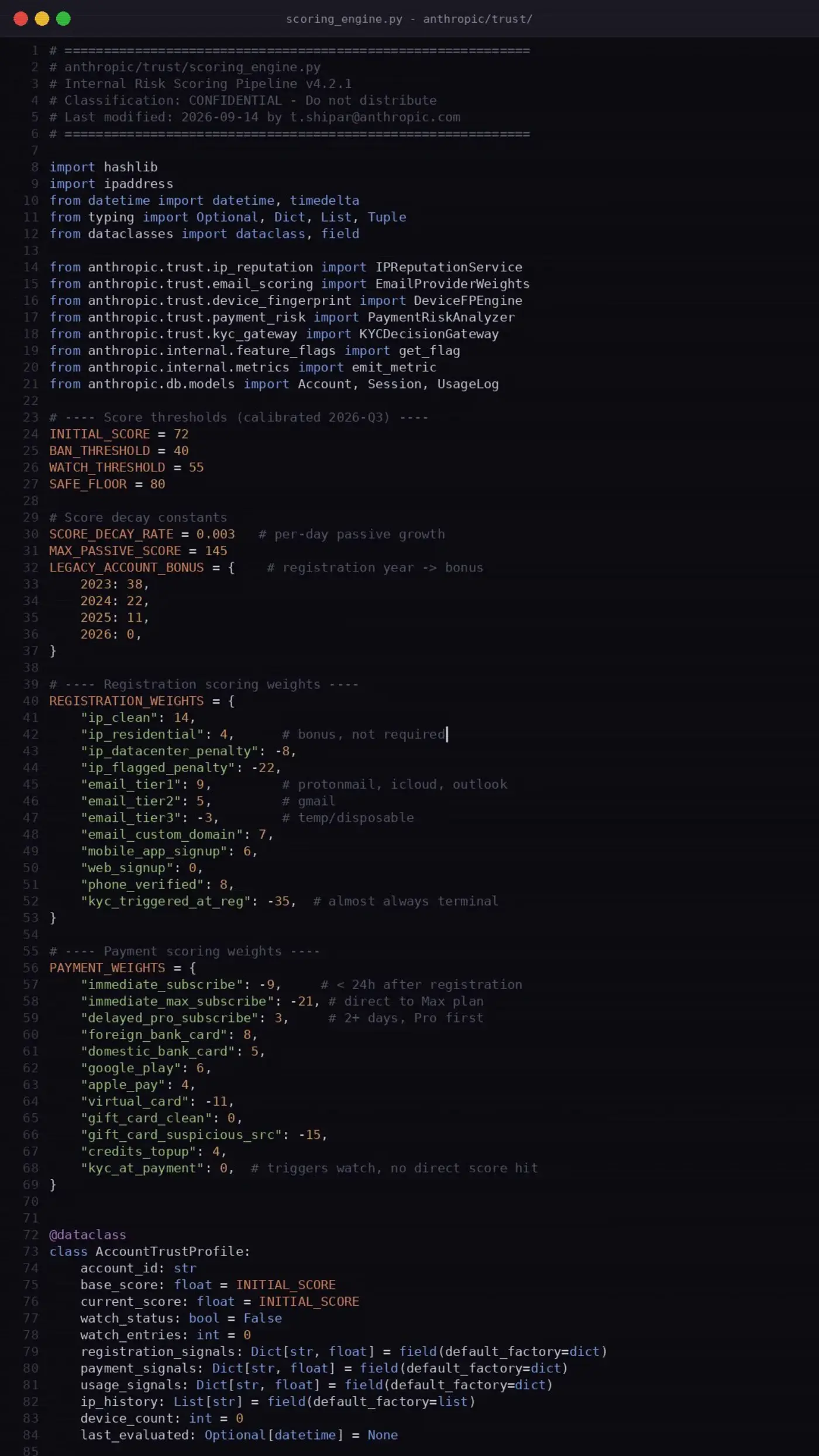
Task: Click the email 't.shipar@anthropic.com' in header comment
Action: tap(375, 117)
